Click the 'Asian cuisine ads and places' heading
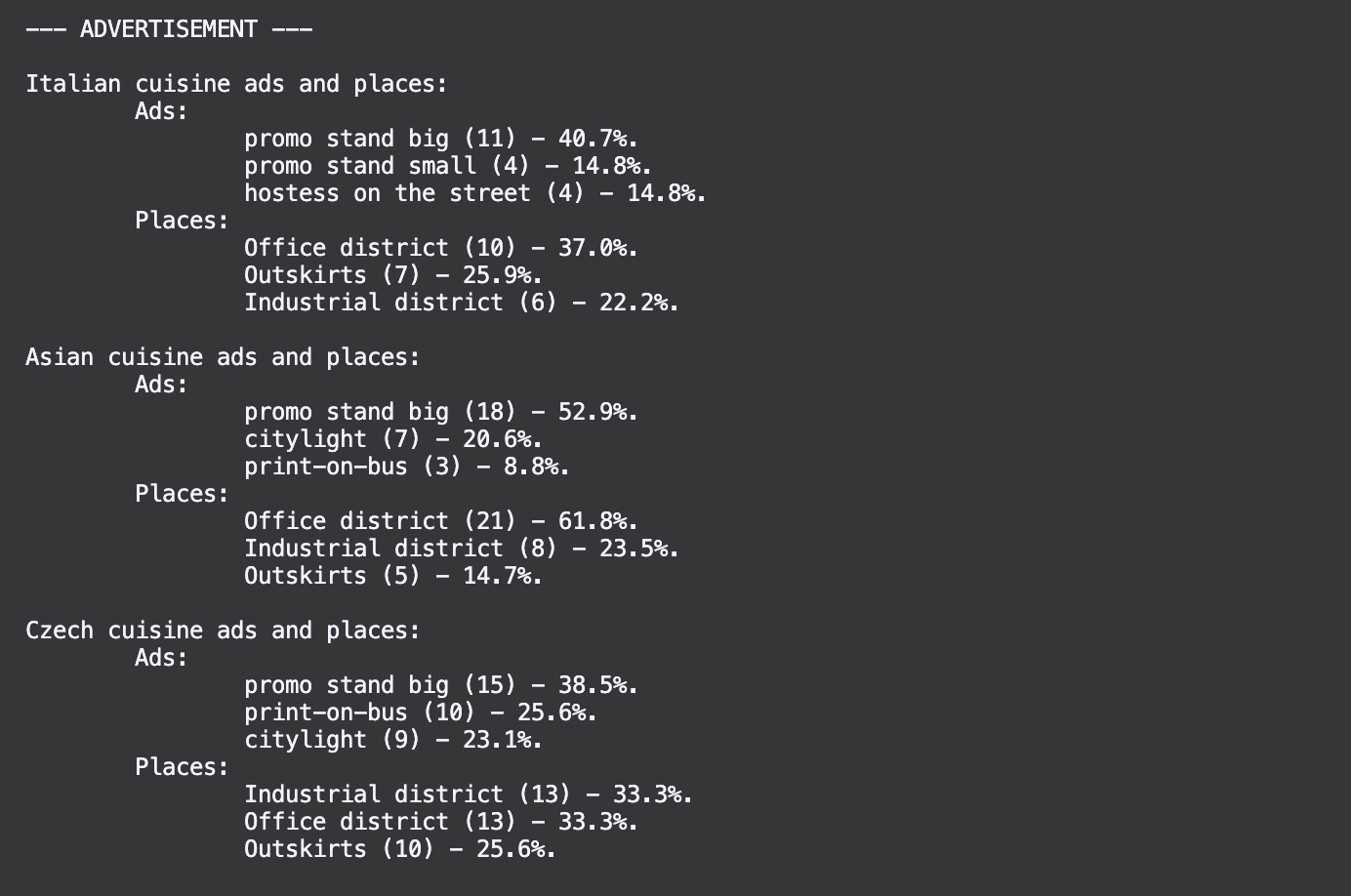 tap(223, 357)
